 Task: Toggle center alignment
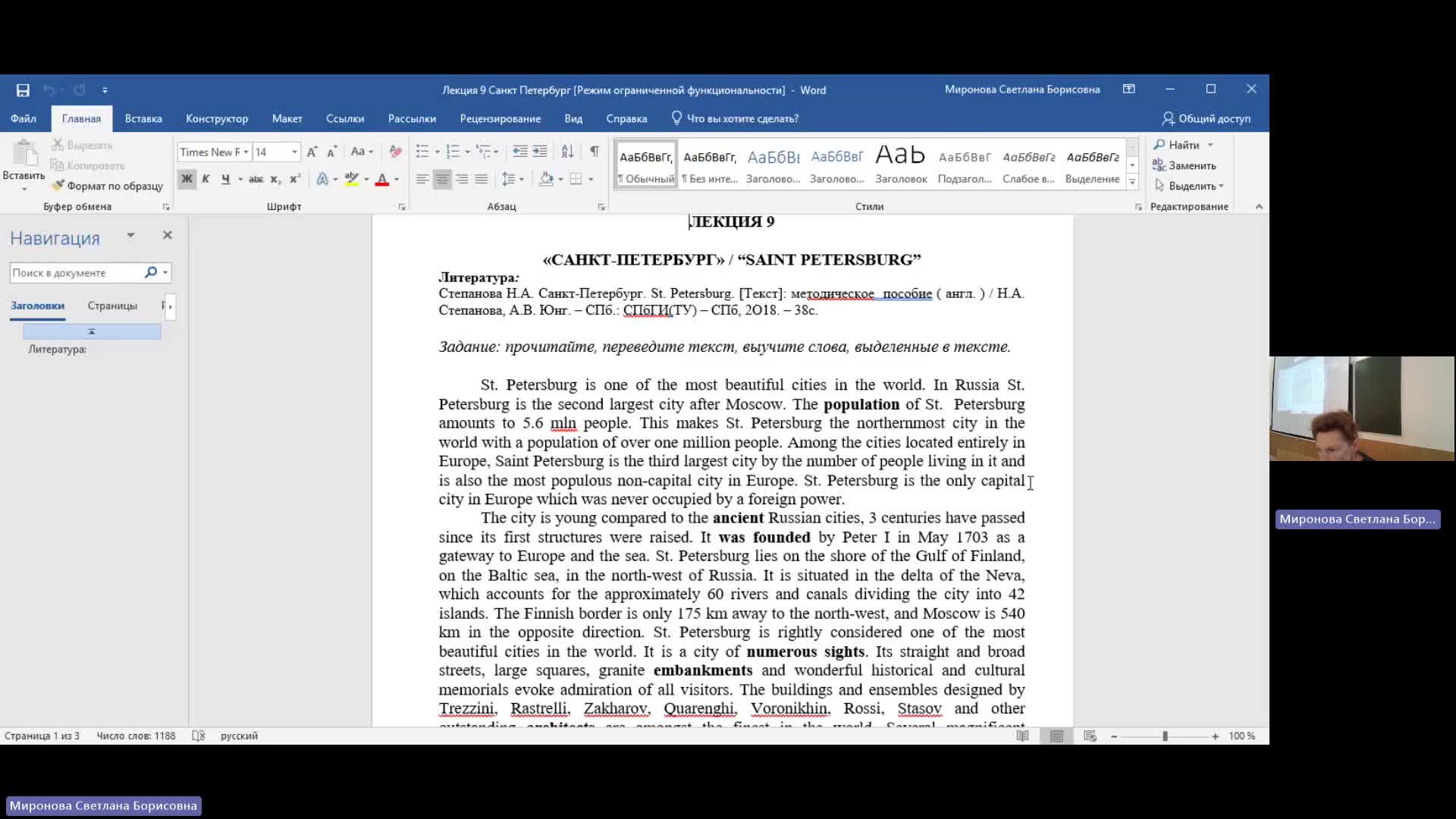442,179
